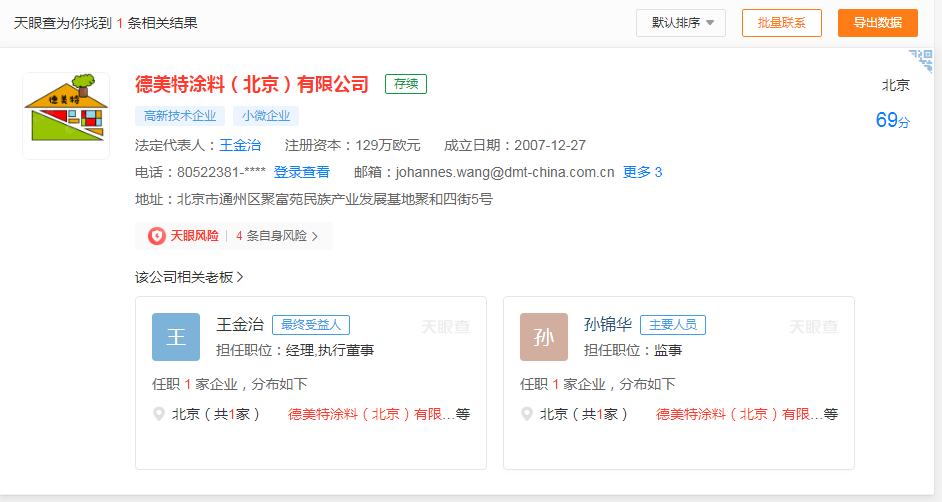Open the QR code corner icon
The height and width of the screenshot is (502, 942).
coord(922,61)
